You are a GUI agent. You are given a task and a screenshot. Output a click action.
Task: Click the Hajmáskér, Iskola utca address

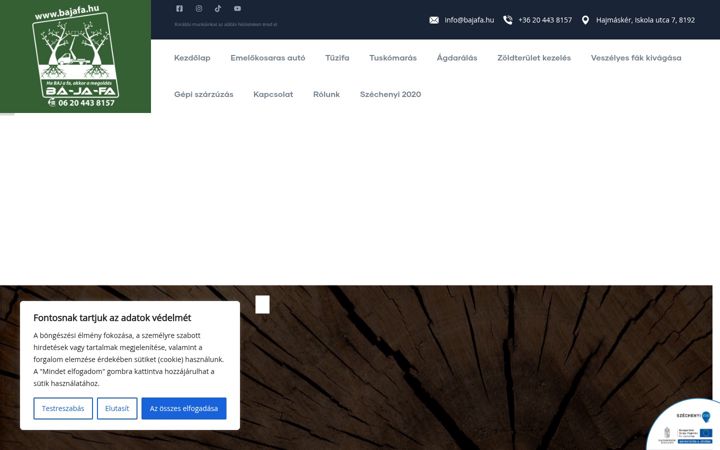645,20
